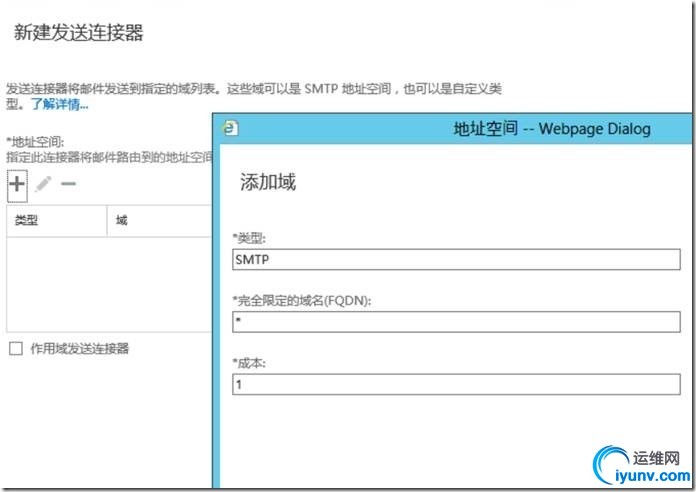The image size is (696, 492).
Task: Open the 了解详情 link
Action: point(59,104)
